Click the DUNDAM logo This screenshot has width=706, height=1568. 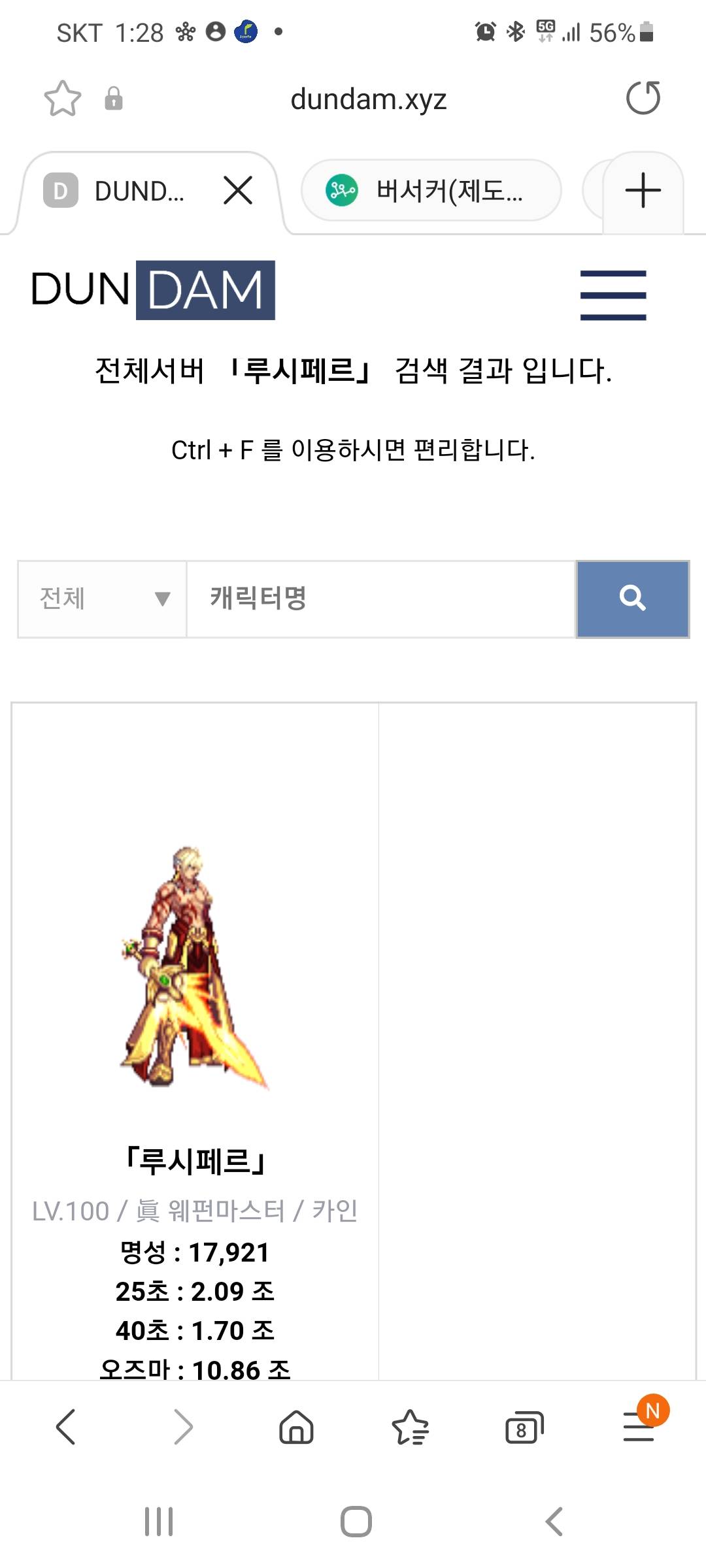(153, 290)
